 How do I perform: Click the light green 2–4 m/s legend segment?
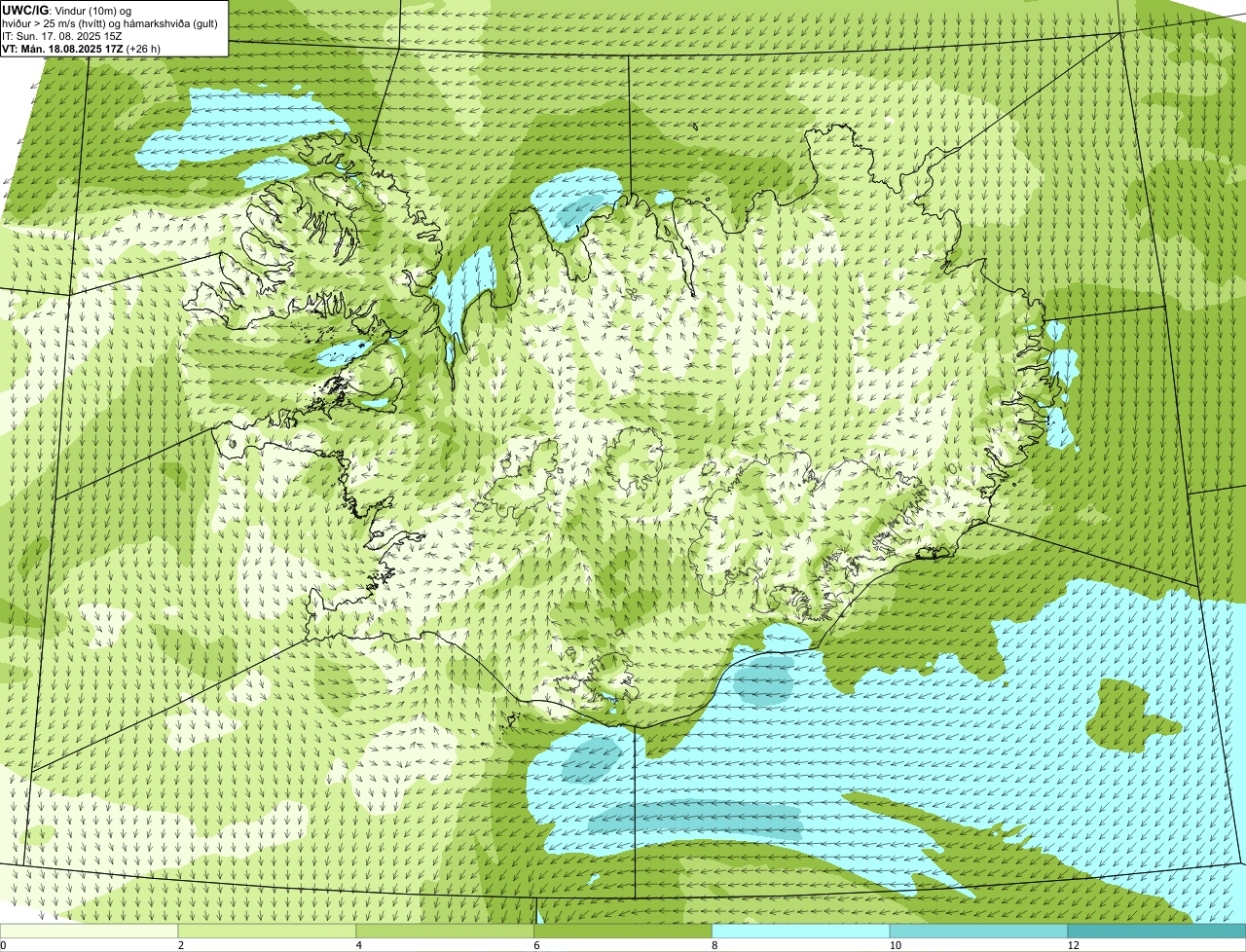pos(268,931)
